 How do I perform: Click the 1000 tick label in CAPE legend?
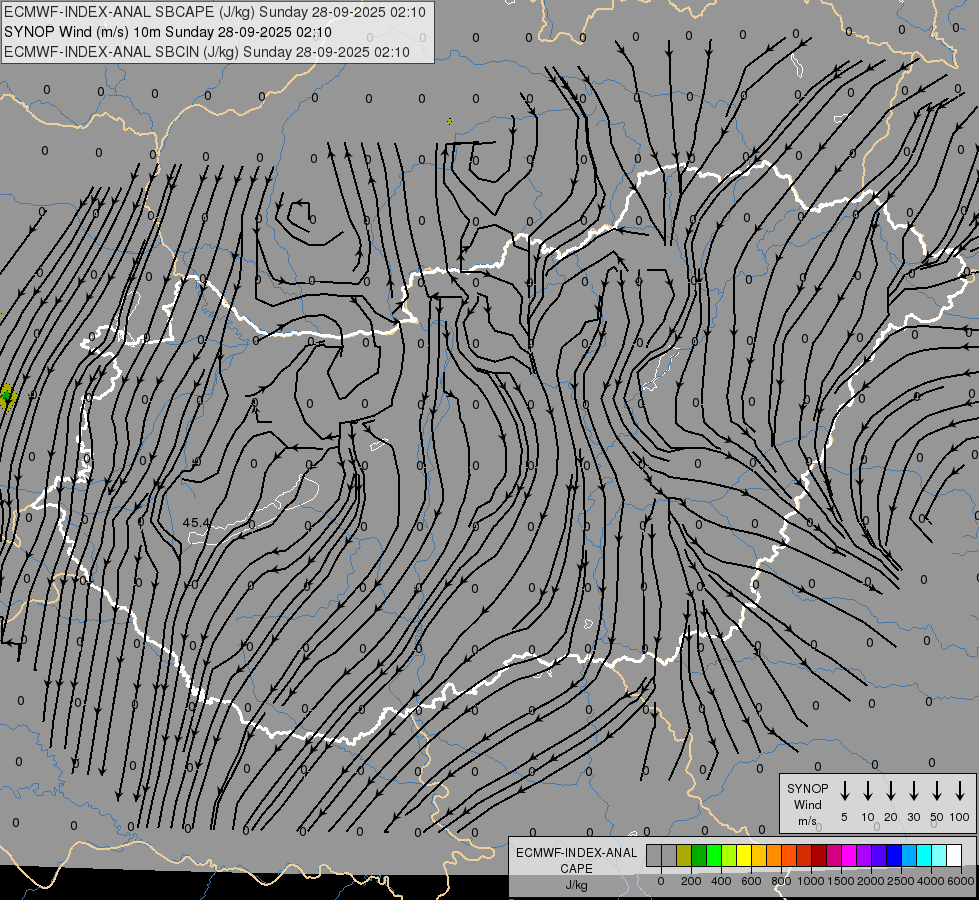click(x=811, y=881)
